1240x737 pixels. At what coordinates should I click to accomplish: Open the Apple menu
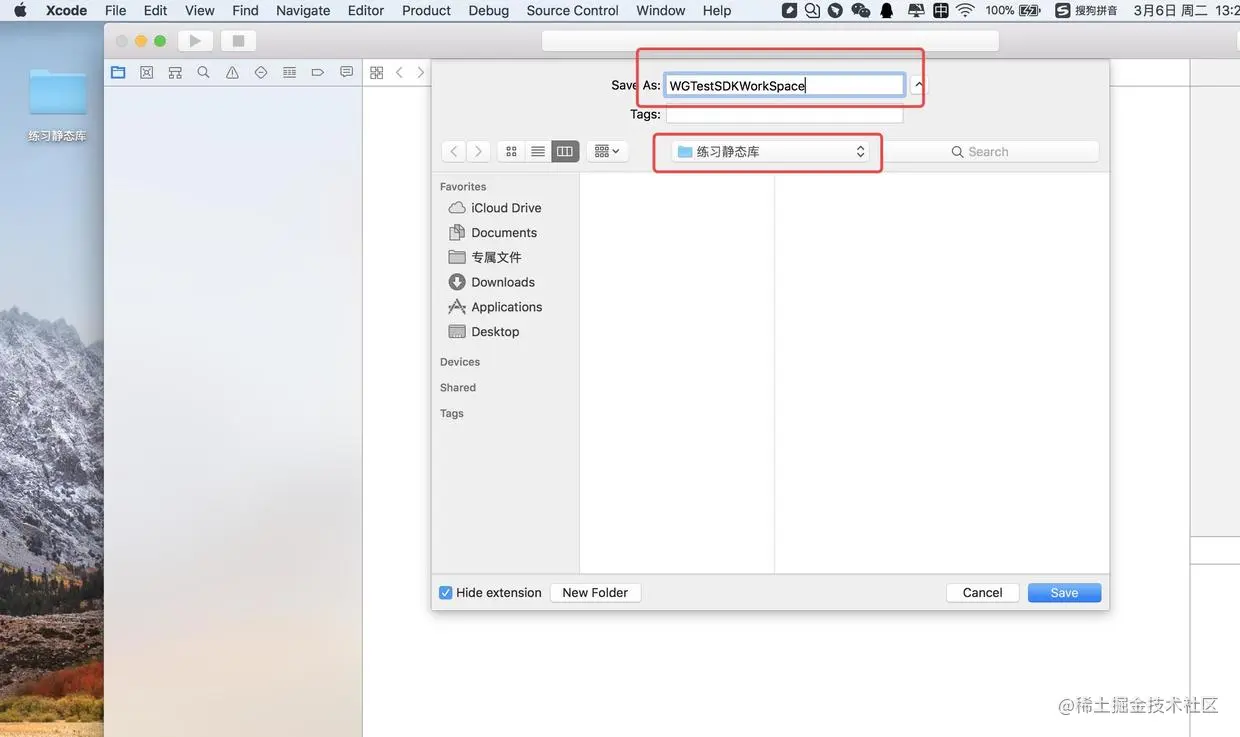[20, 10]
